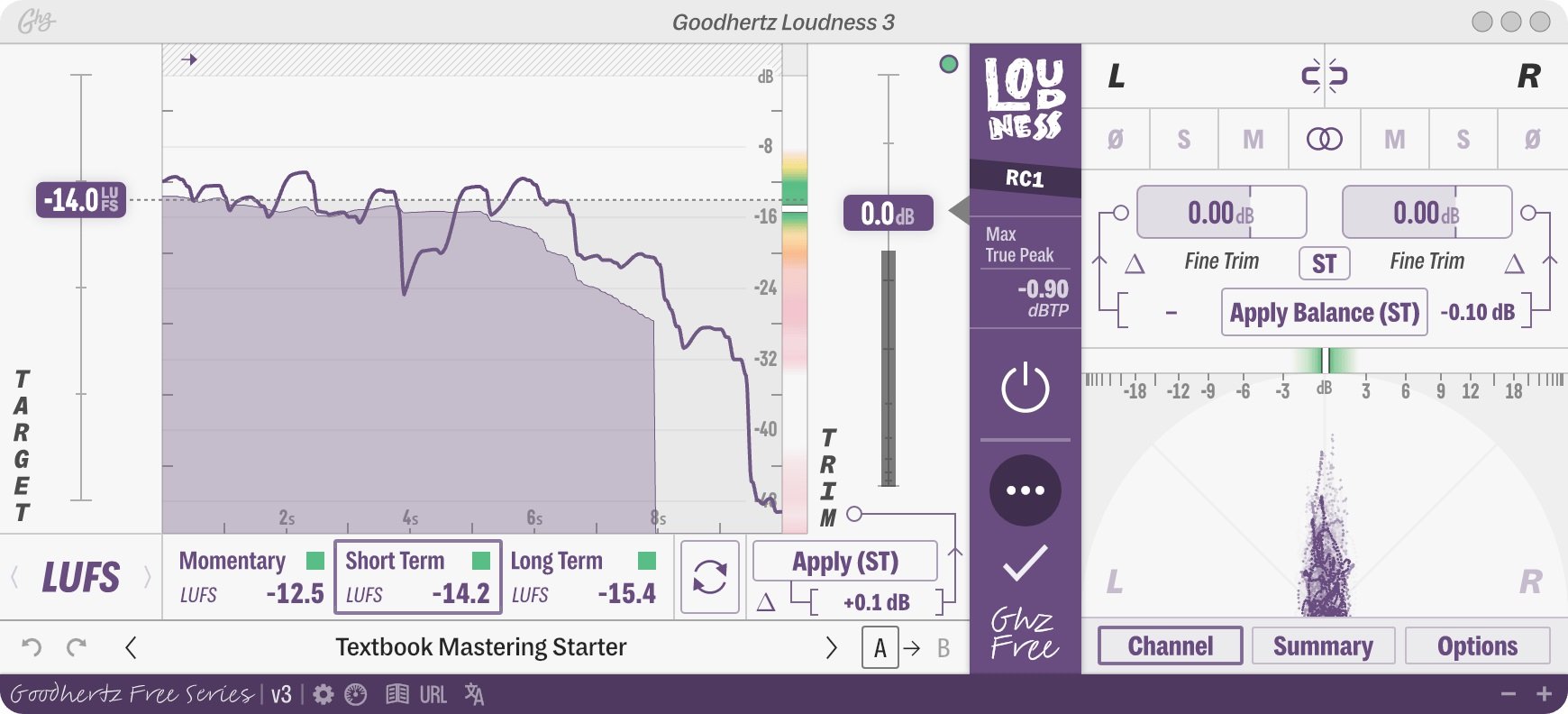Toggle the Short Term green indicator
The height and width of the screenshot is (714, 1568).
point(481,561)
